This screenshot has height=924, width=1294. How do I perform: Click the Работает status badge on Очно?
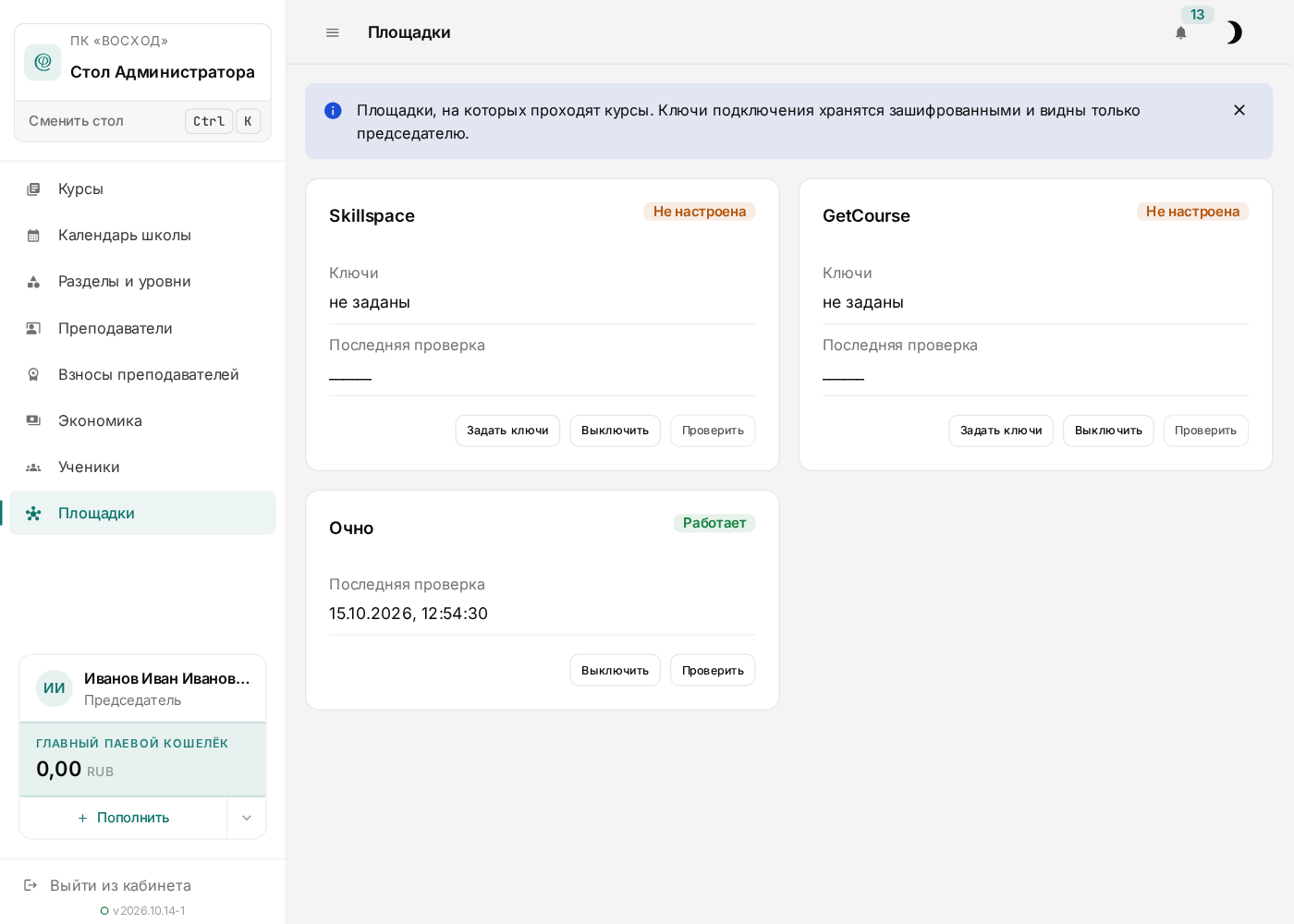coord(714,523)
